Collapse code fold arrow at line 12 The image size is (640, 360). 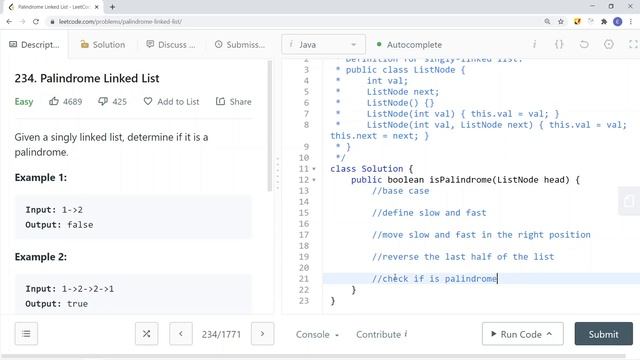coord(314,180)
